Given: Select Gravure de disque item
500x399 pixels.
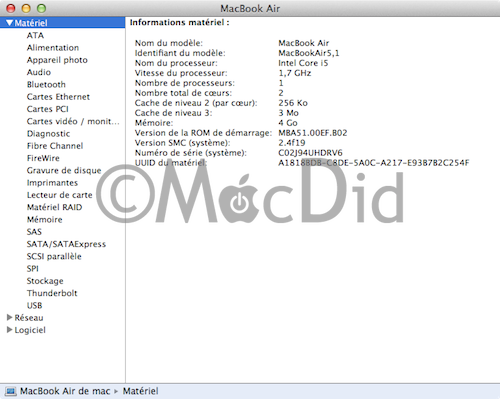Looking at the screenshot, I should pos(64,170).
